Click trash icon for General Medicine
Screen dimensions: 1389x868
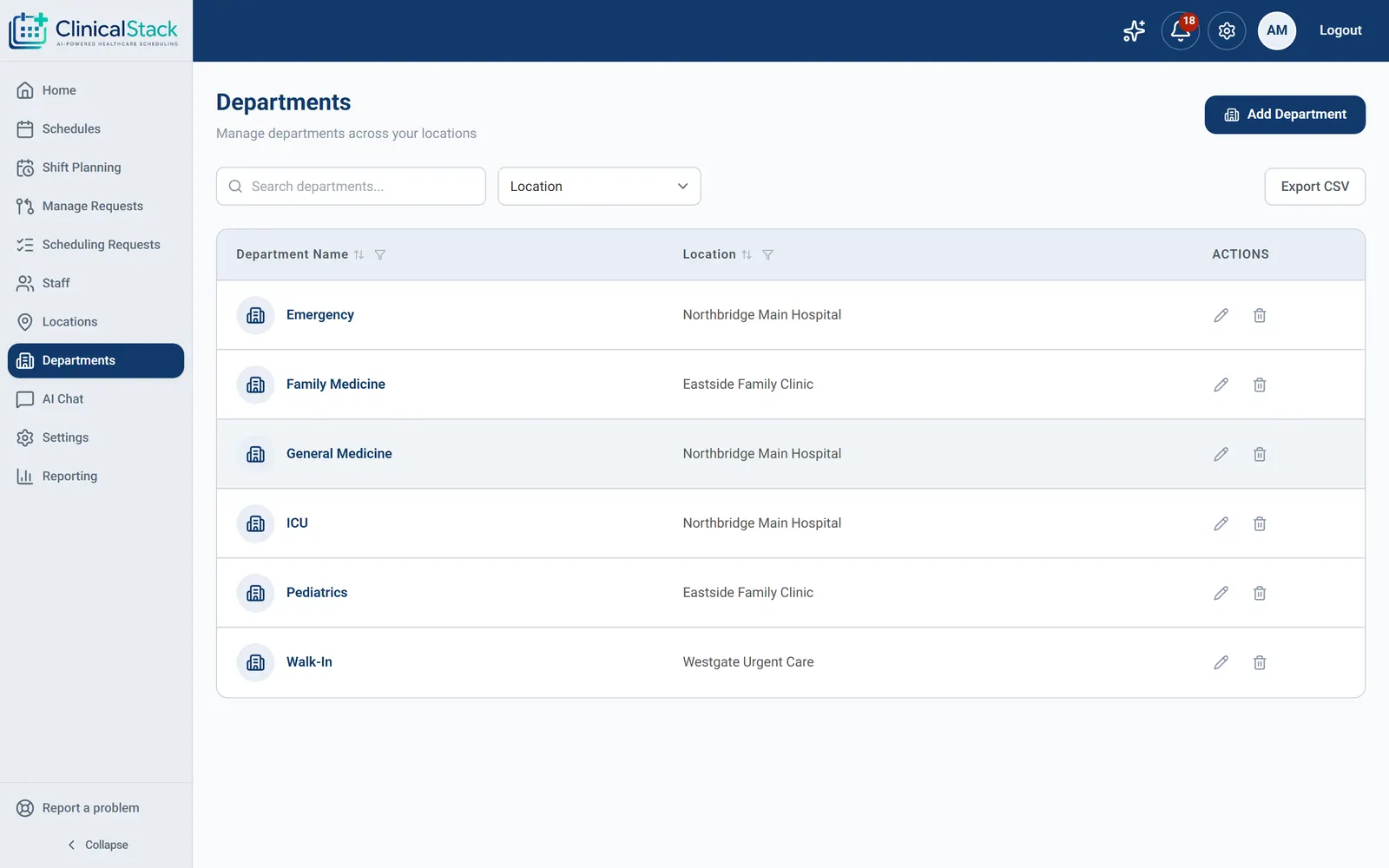[1260, 454]
